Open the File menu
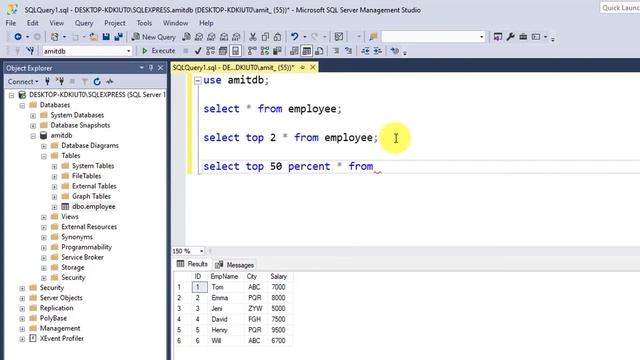 (11, 23)
